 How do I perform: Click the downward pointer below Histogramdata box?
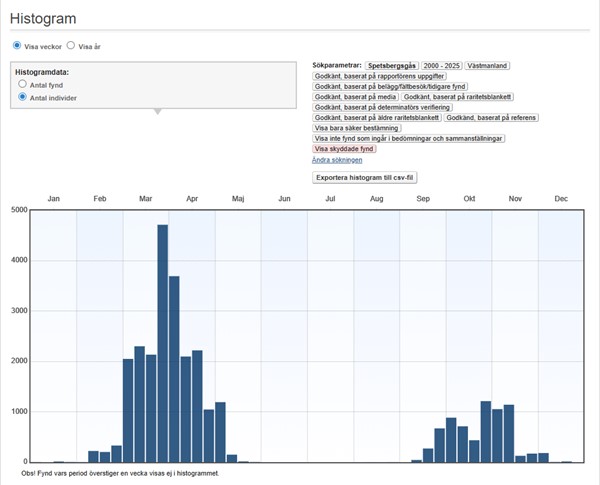(157, 111)
